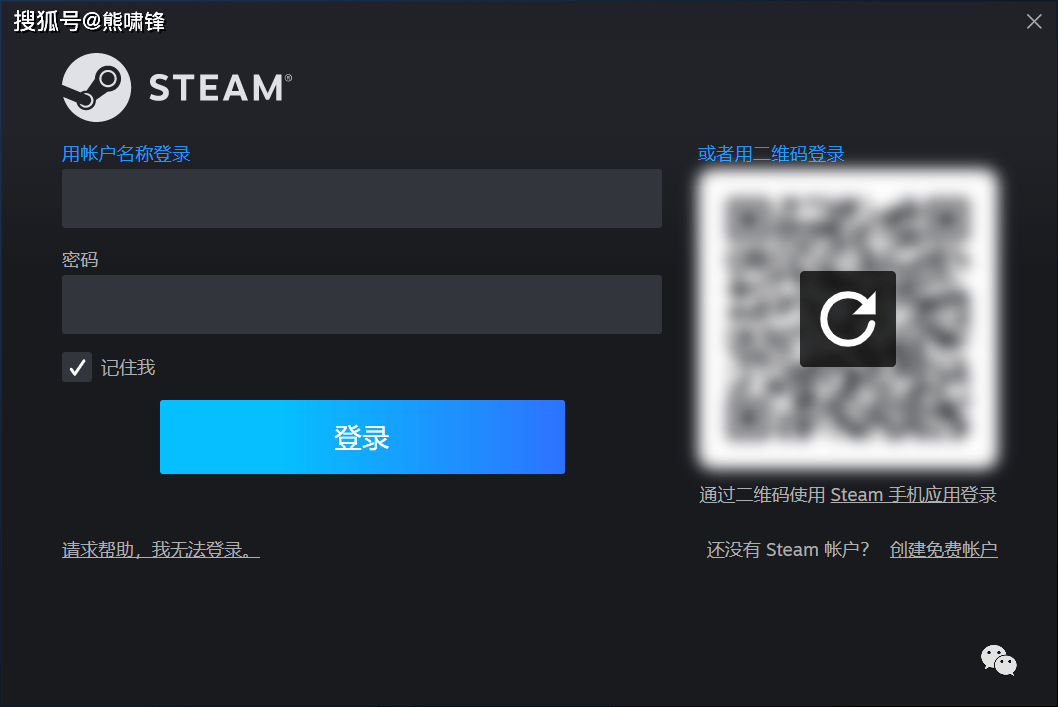Screen dimensions: 1058x707
Task: Click the 或者用二维码登录 heading
Action: tap(771, 154)
